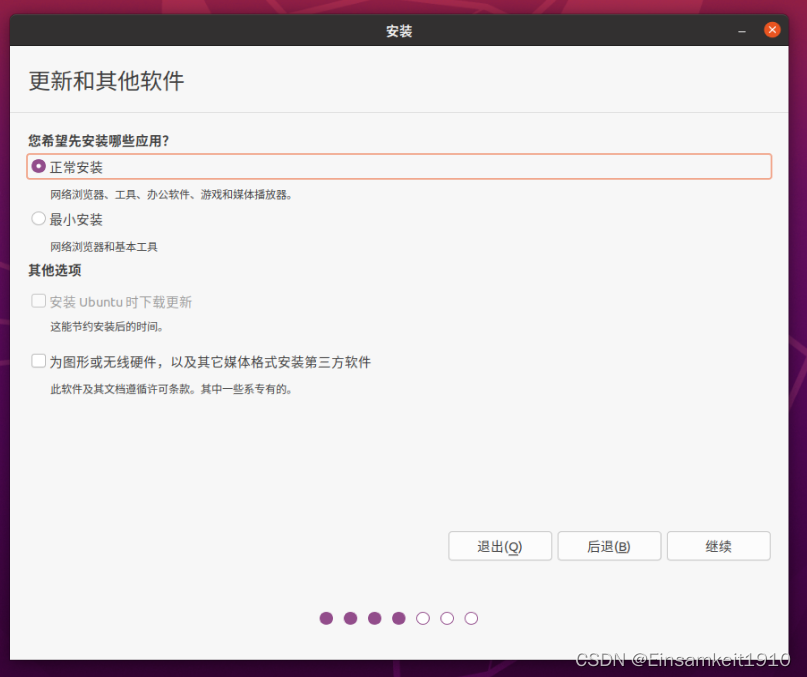Close the installer window with orange X
This screenshot has width=807, height=677.
[x=771, y=30]
